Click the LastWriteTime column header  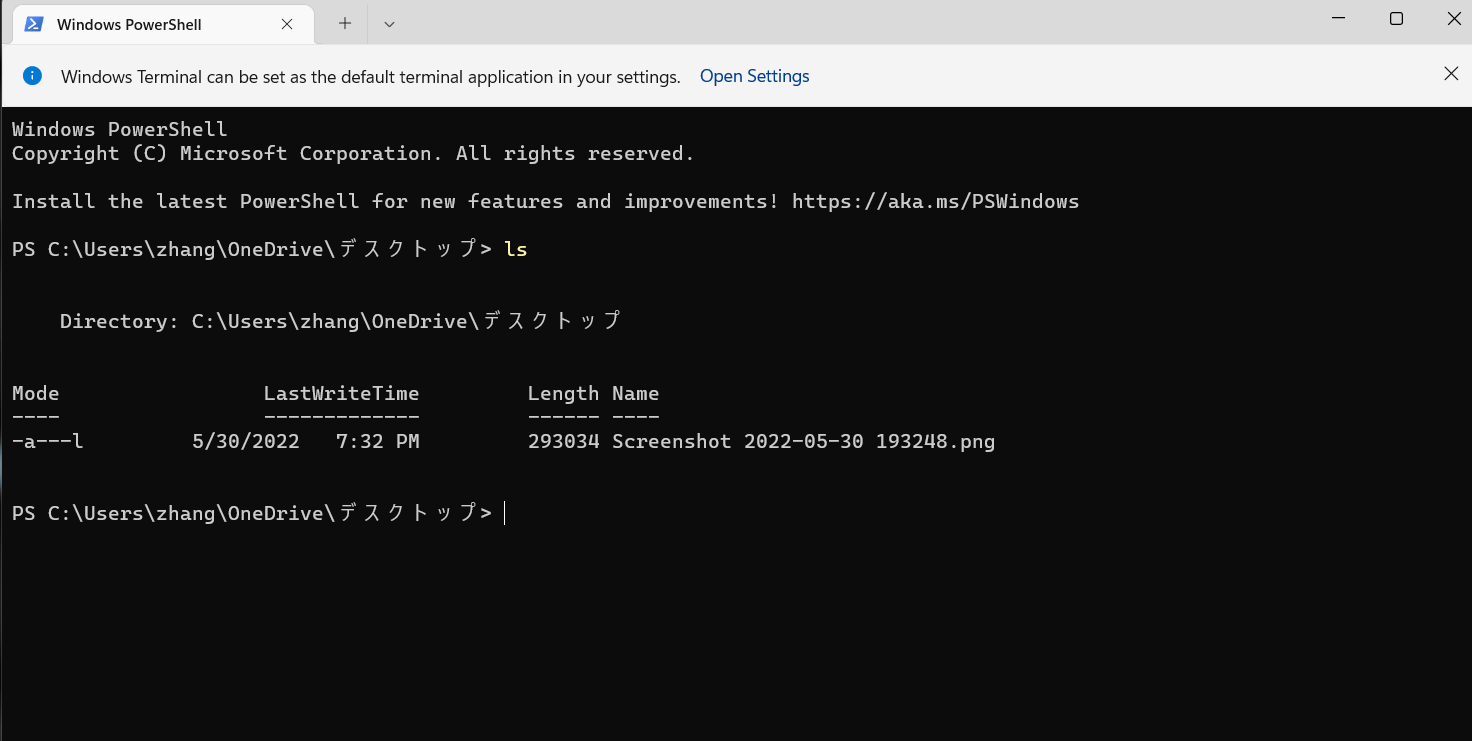pyautogui.click(x=341, y=393)
